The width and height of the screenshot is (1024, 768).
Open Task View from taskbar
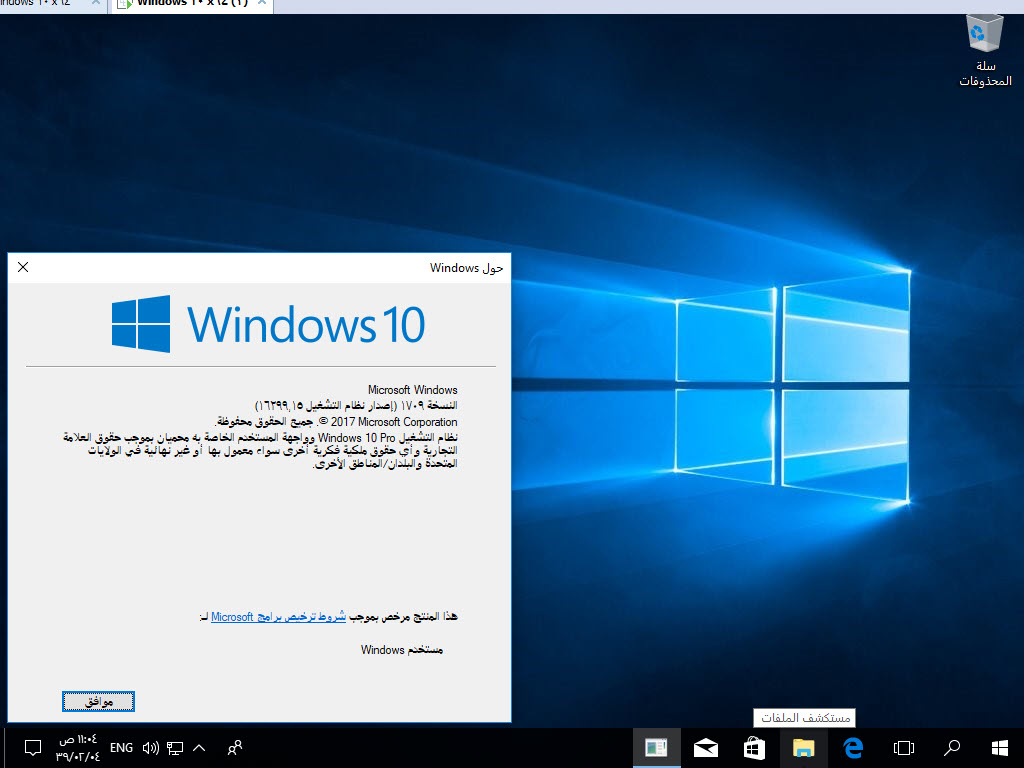pyautogui.click(x=903, y=748)
